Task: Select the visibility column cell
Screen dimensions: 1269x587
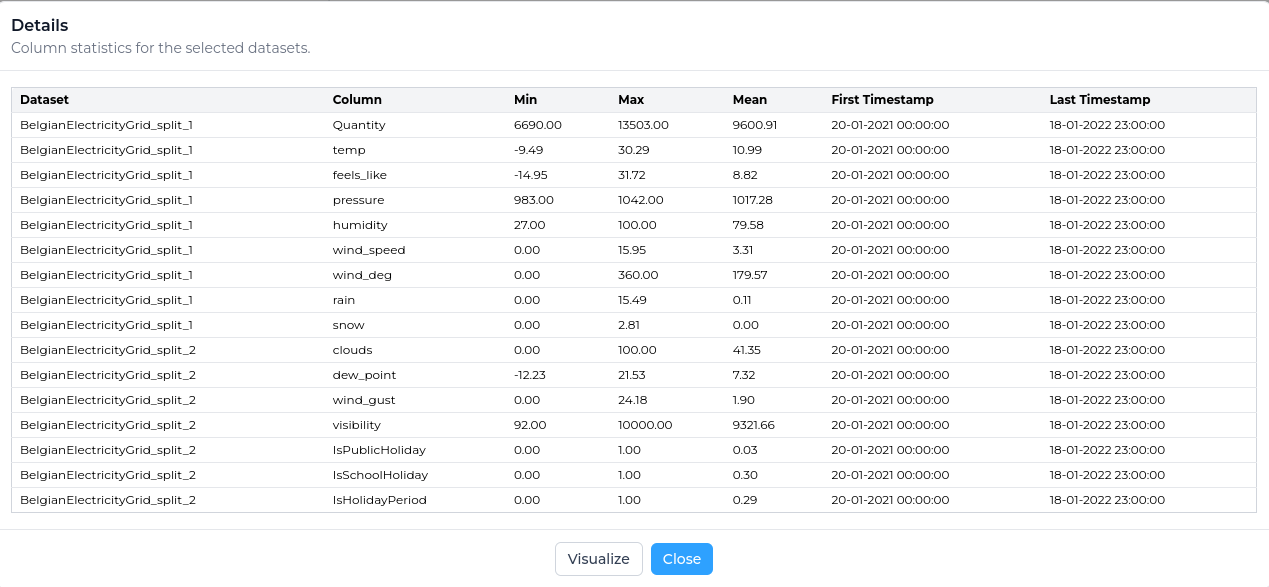Action: (x=357, y=425)
